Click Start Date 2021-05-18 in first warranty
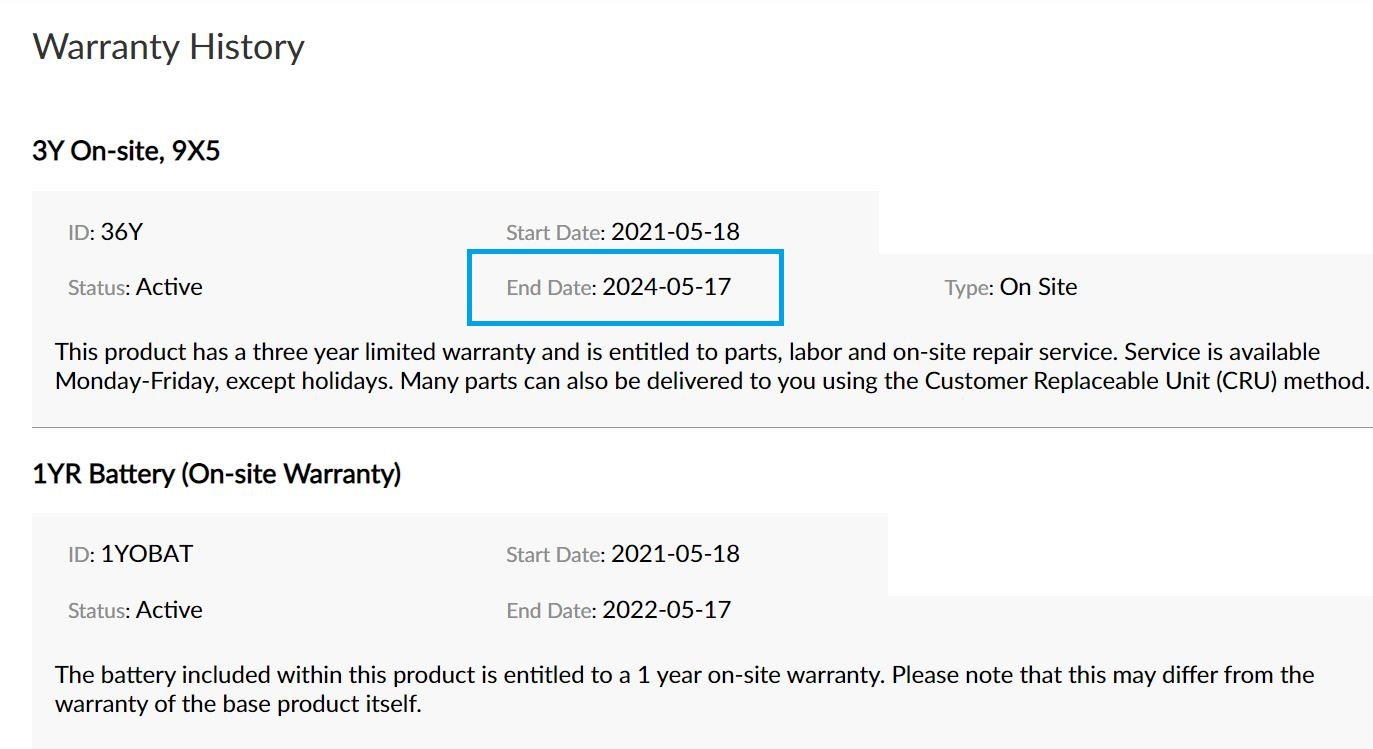This screenshot has width=1373, height=749. (x=675, y=232)
